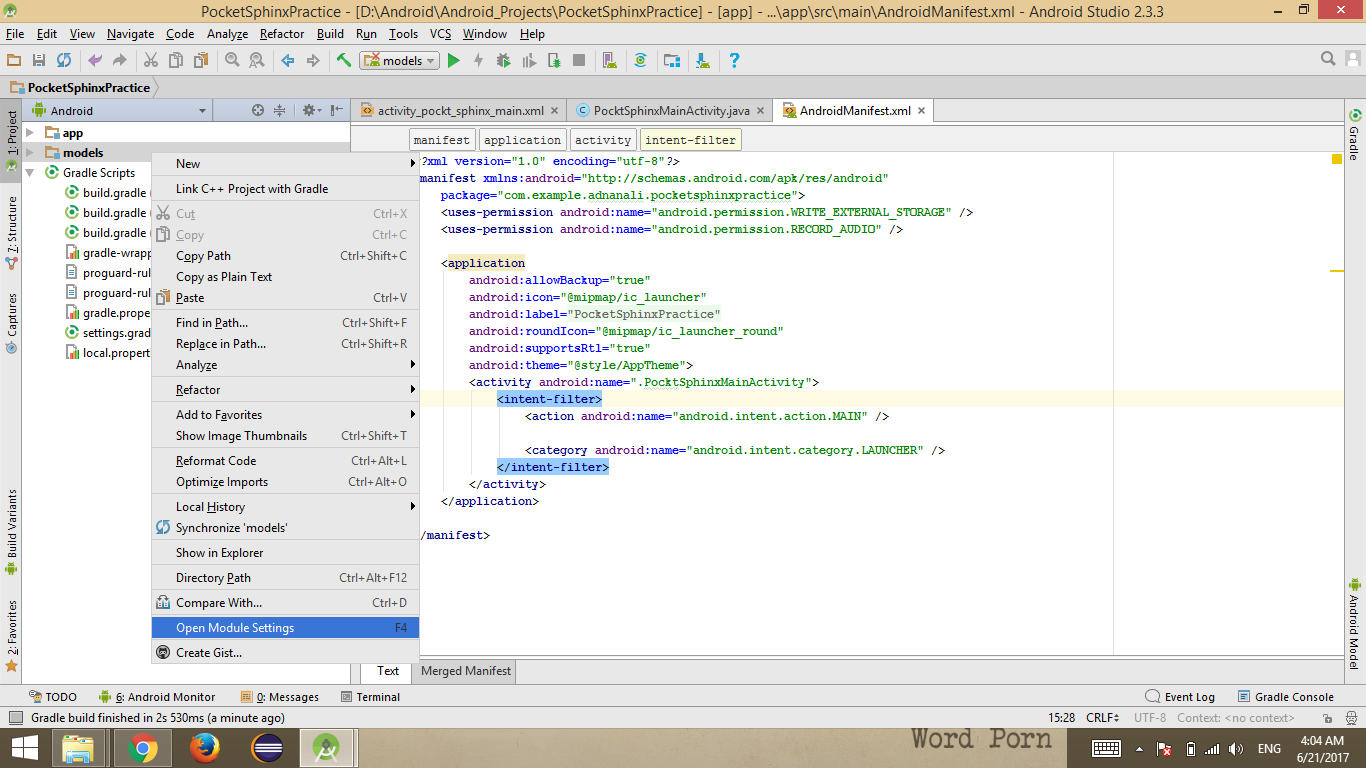The image size is (1366, 768).
Task: Open Project Structure toolbar icon
Action: click(x=672, y=61)
